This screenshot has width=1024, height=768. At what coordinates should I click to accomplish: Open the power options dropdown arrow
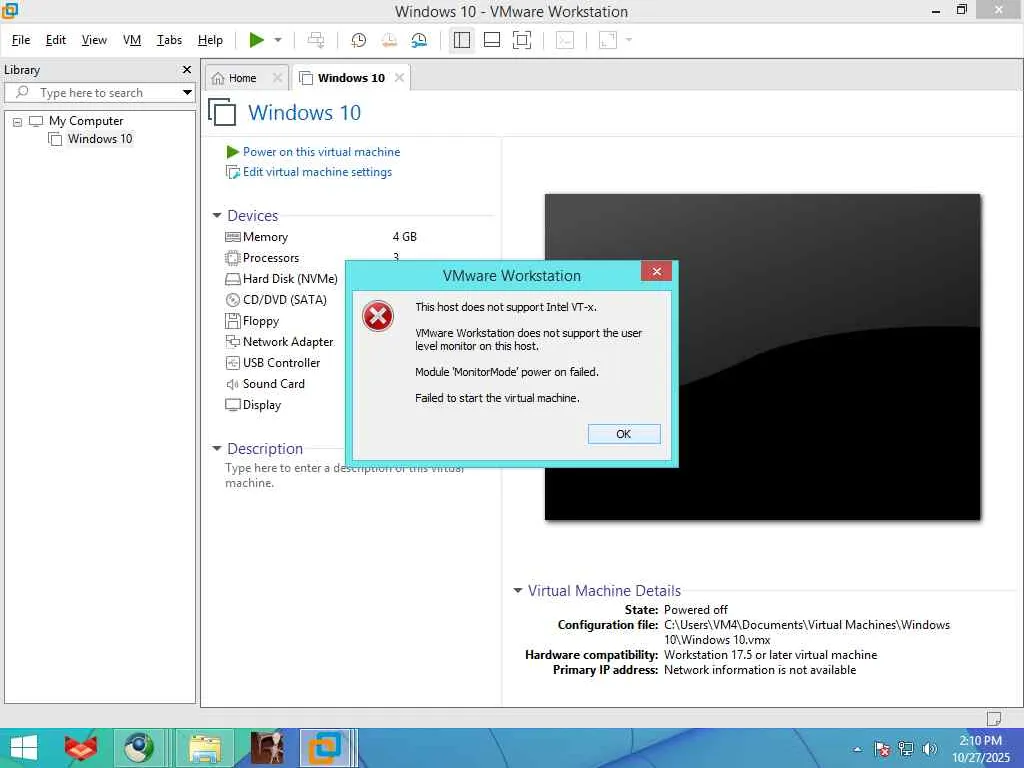[x=278, y=40]
